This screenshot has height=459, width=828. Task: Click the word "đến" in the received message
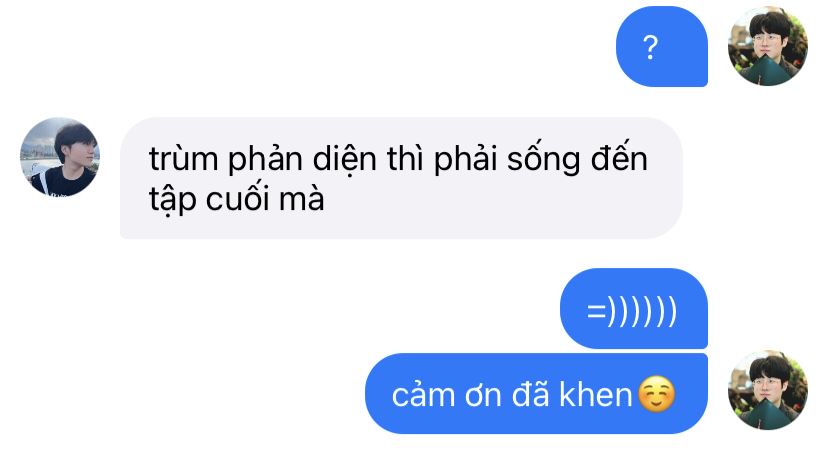(x=619, y=157)
